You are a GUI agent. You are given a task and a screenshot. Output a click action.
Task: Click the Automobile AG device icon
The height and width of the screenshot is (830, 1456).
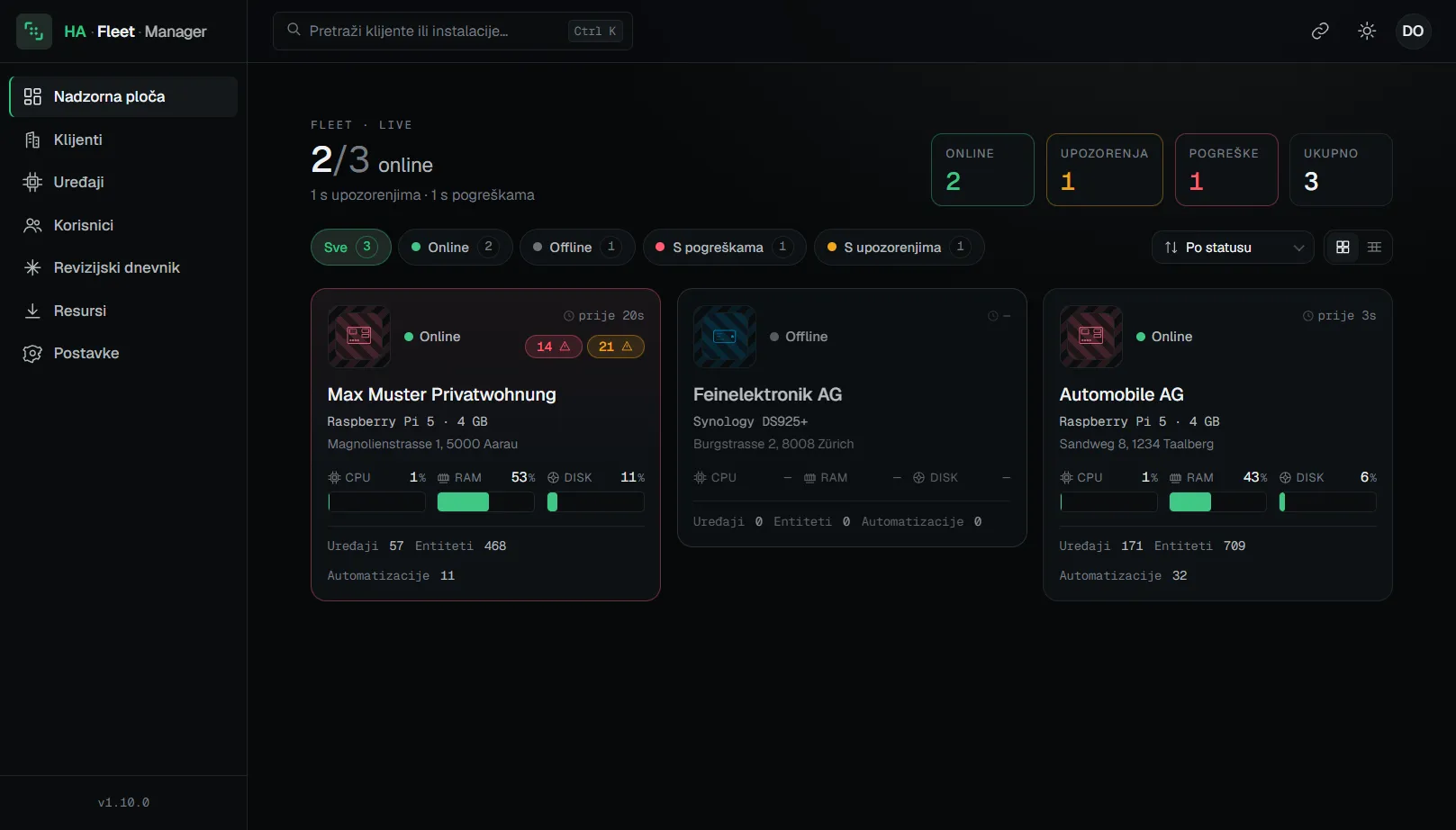click(x=1091, y=337)
